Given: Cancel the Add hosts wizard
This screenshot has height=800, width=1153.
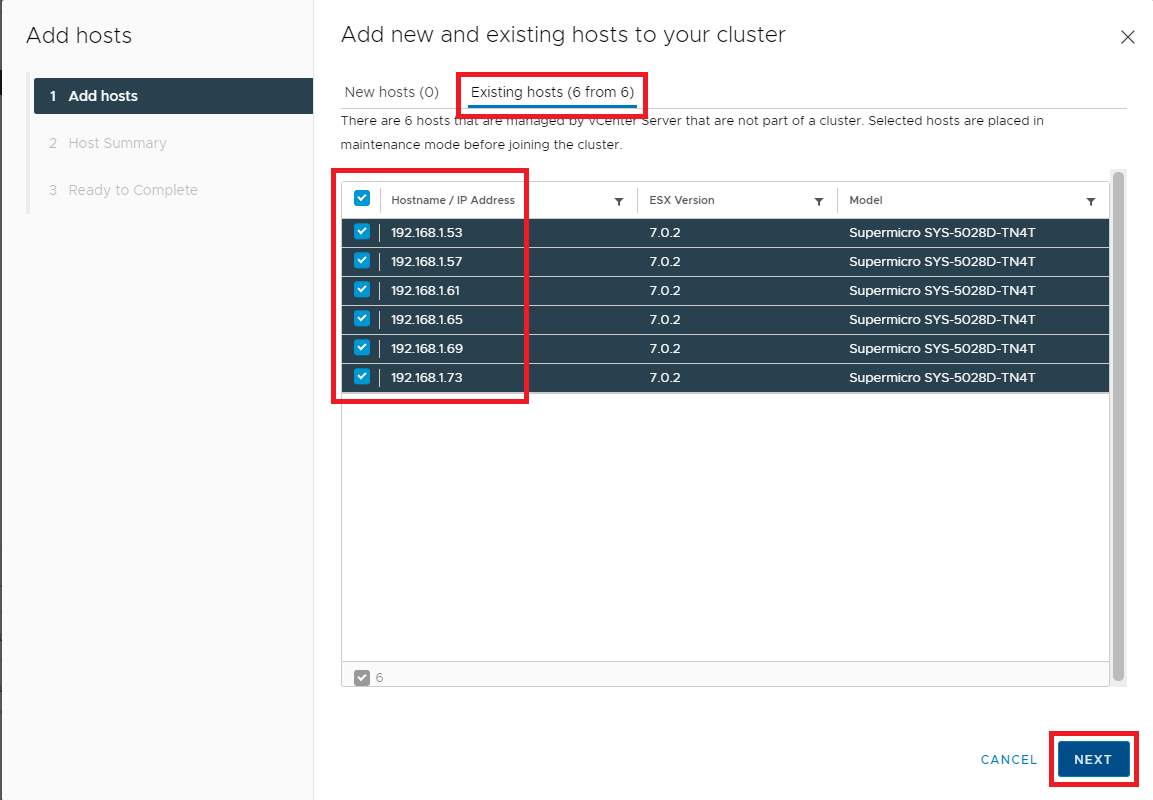Looking at the screenshot, I should click(x=1008, y=759).
